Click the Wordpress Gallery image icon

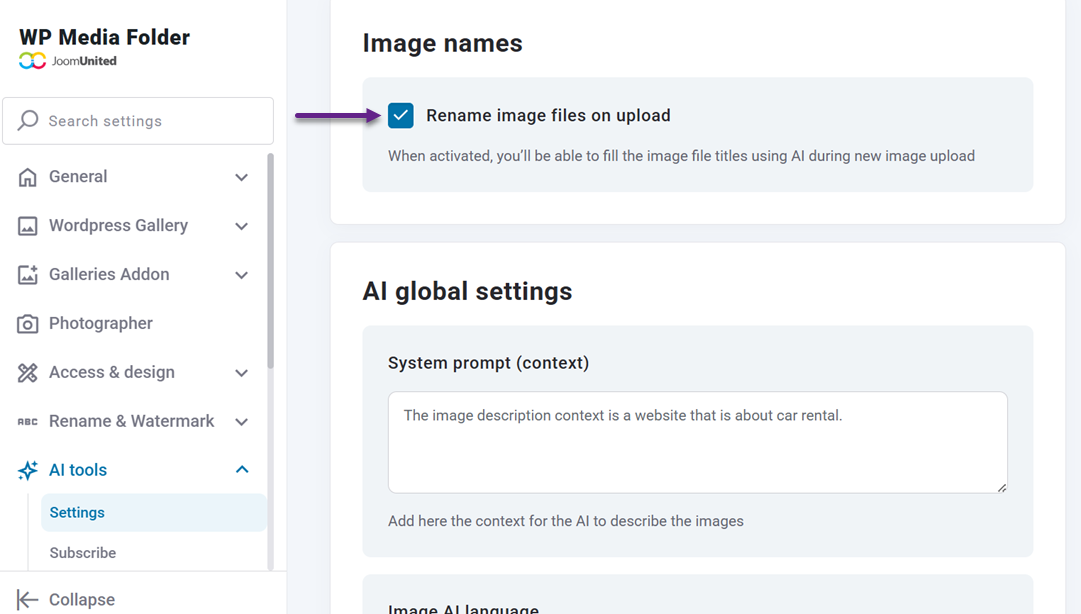[x=28, y=225]
